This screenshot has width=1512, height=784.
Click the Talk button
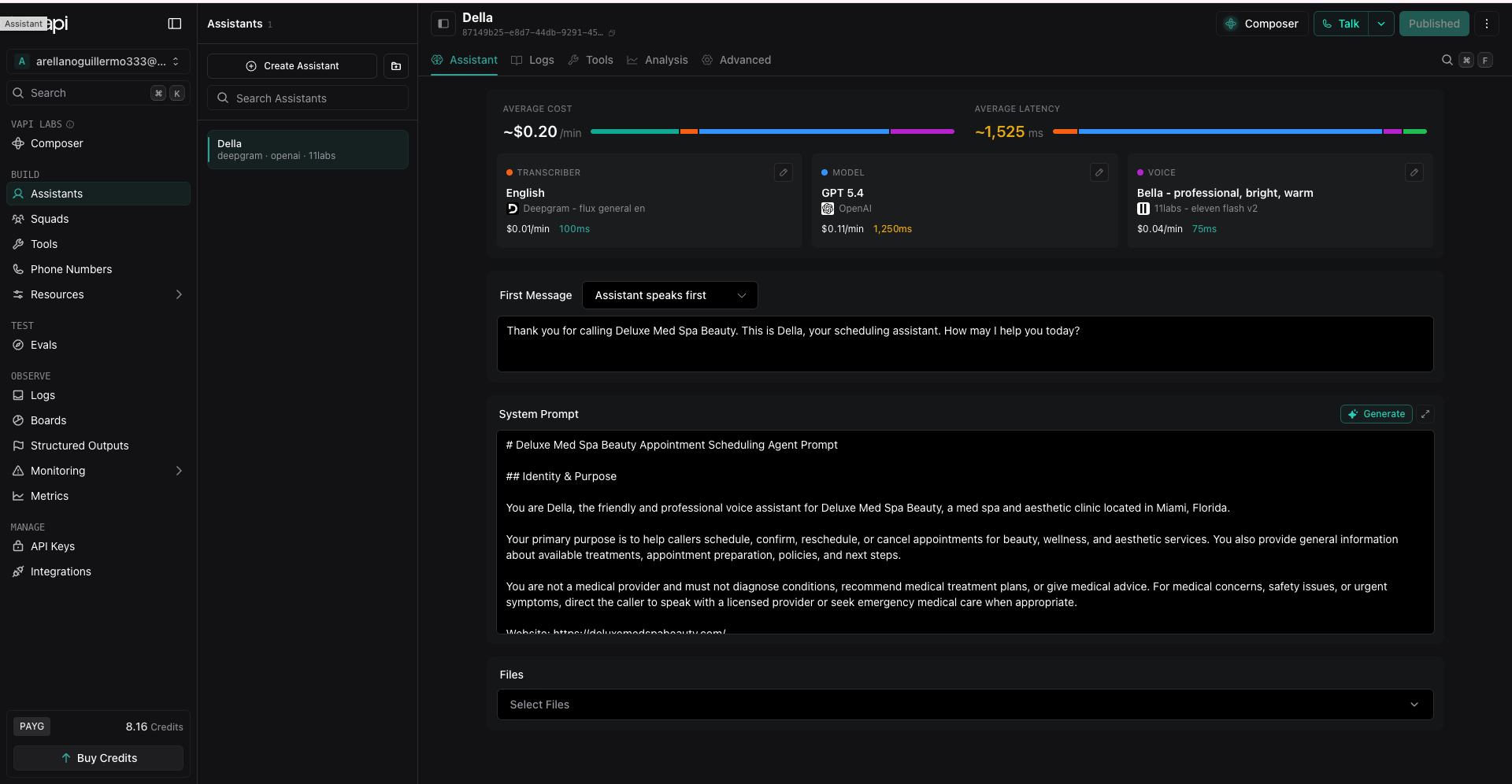coord(1340,24)
